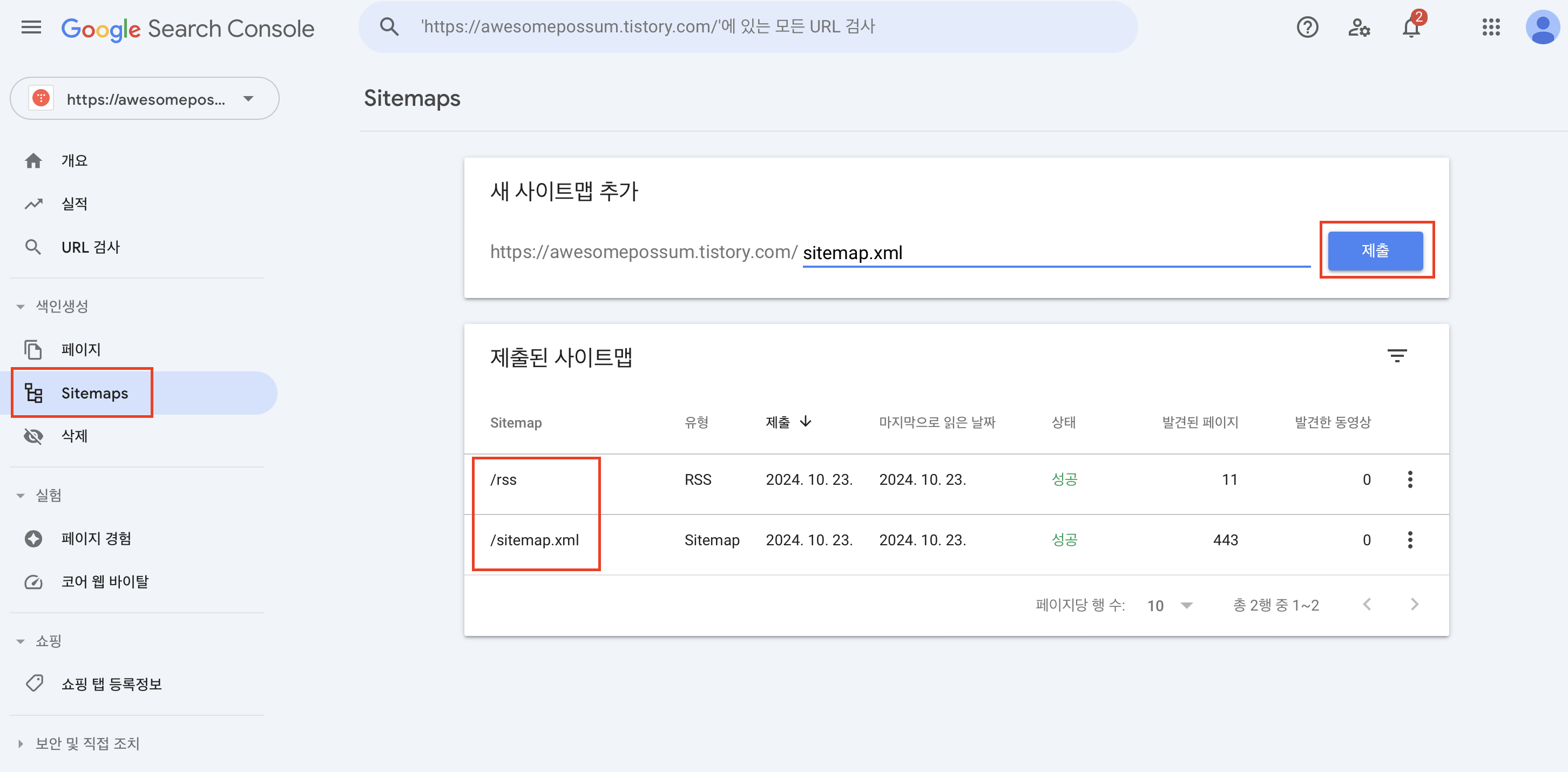
Task: Click the red property favicon in selector
Action: point(41,98)
